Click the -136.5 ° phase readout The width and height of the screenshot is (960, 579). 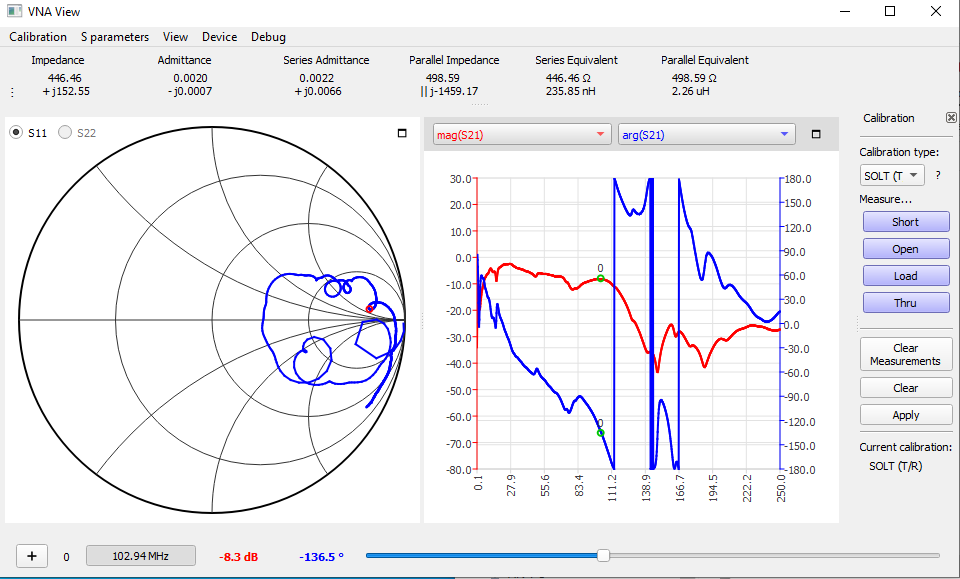(321, 557)
